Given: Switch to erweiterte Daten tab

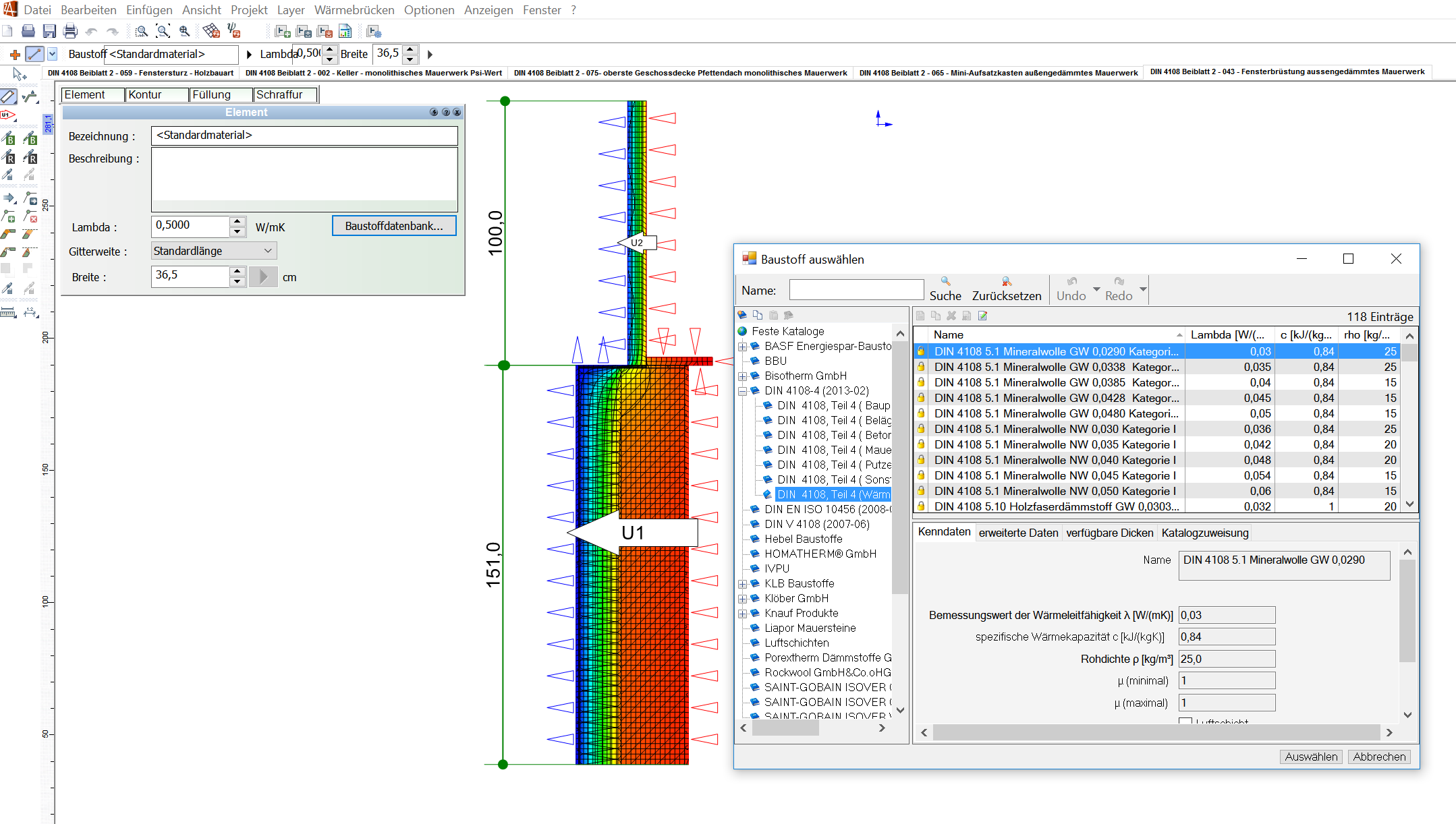Looking at the screenshot, I should tap(1018, 533).
